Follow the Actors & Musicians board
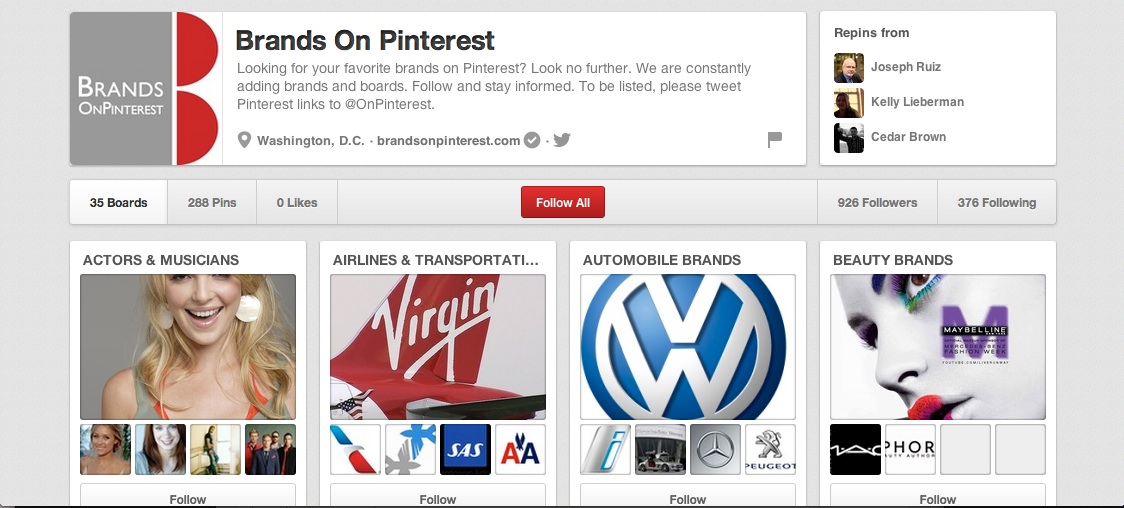The width and height of the screenshot is (1124, 508). point(188,497)
